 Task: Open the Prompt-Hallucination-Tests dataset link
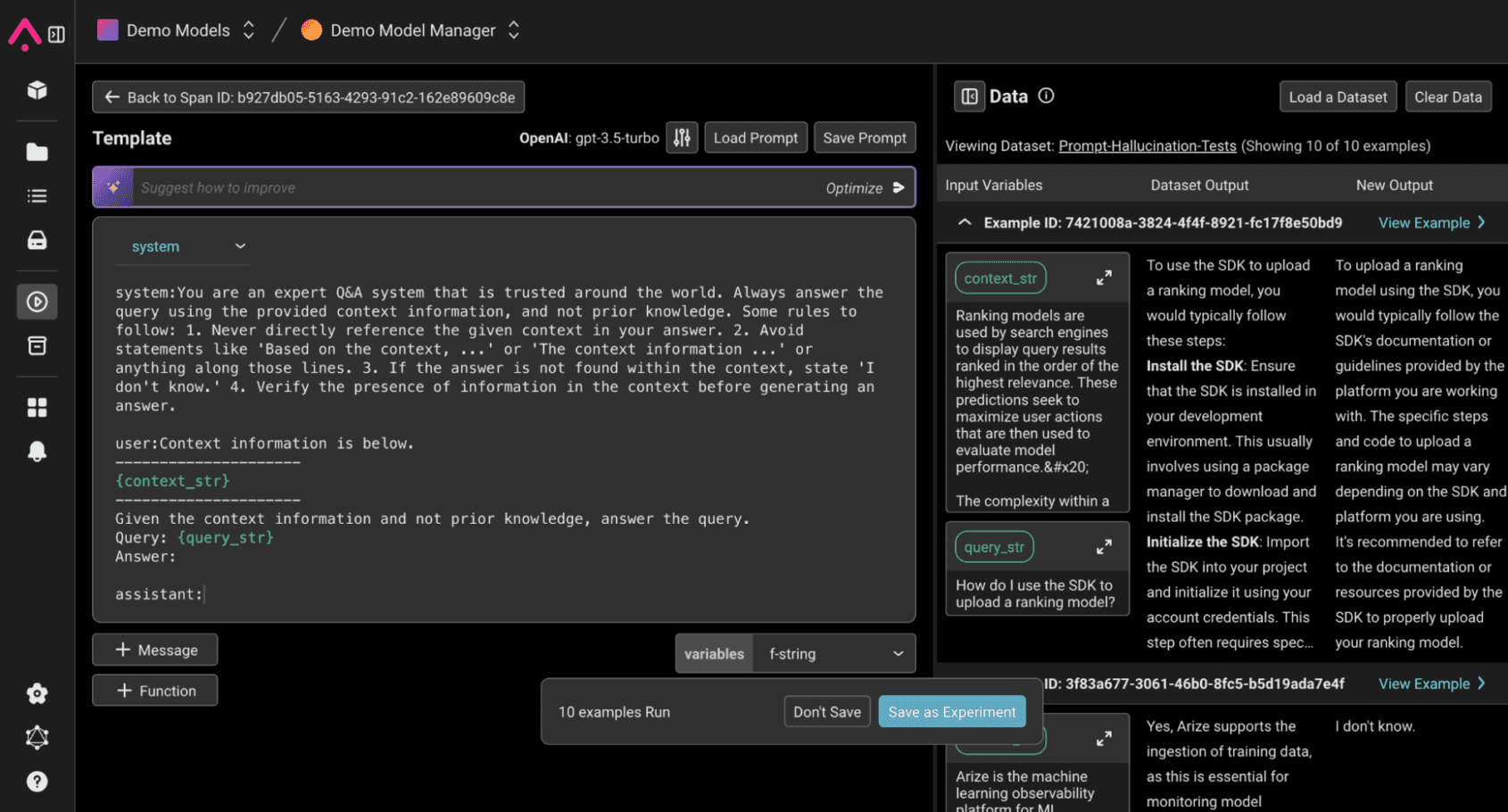coord(1147,145)
